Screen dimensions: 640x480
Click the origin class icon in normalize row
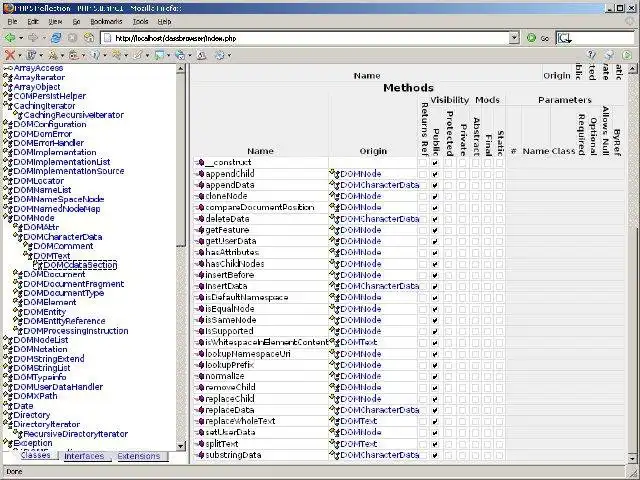(x=335, y=376)
